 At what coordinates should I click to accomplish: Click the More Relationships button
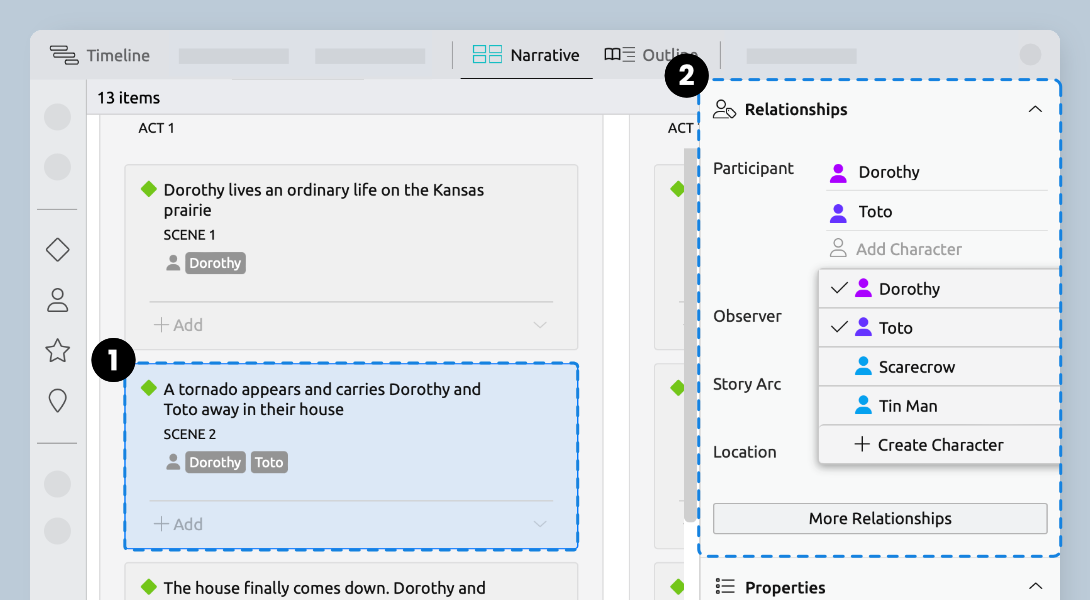click(x=880, y=519)
